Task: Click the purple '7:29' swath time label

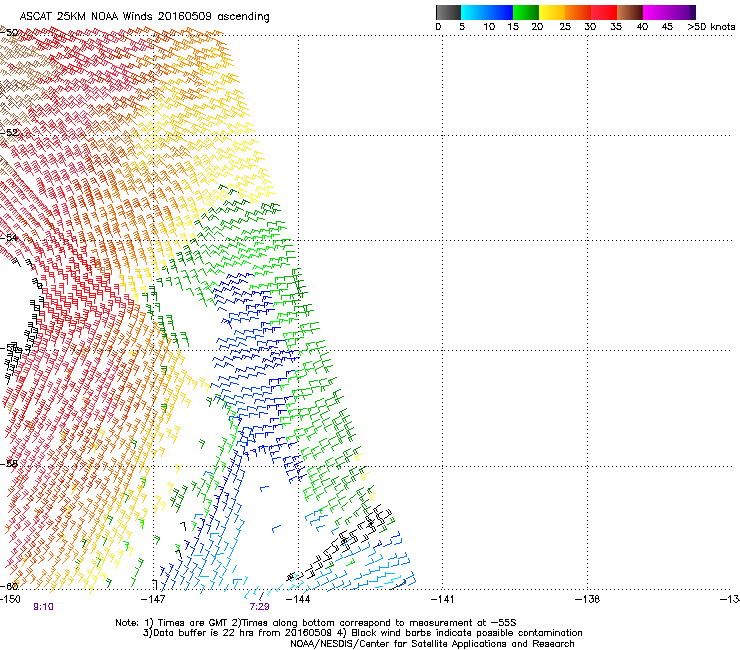Action: [x=259, y=607]
